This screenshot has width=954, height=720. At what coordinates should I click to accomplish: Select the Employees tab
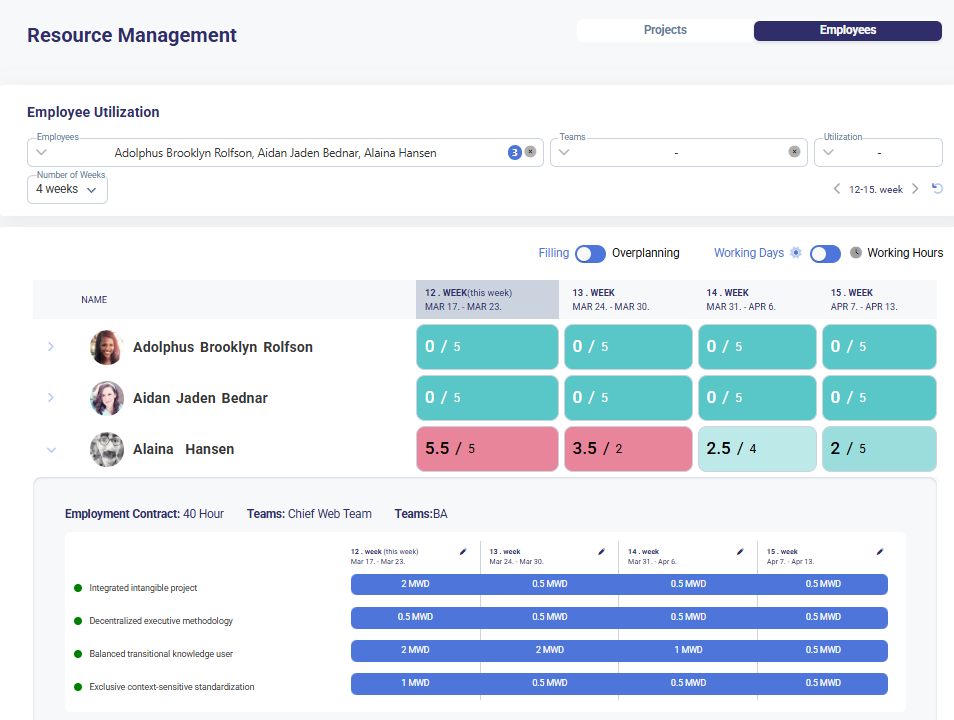tap(847, 31)
